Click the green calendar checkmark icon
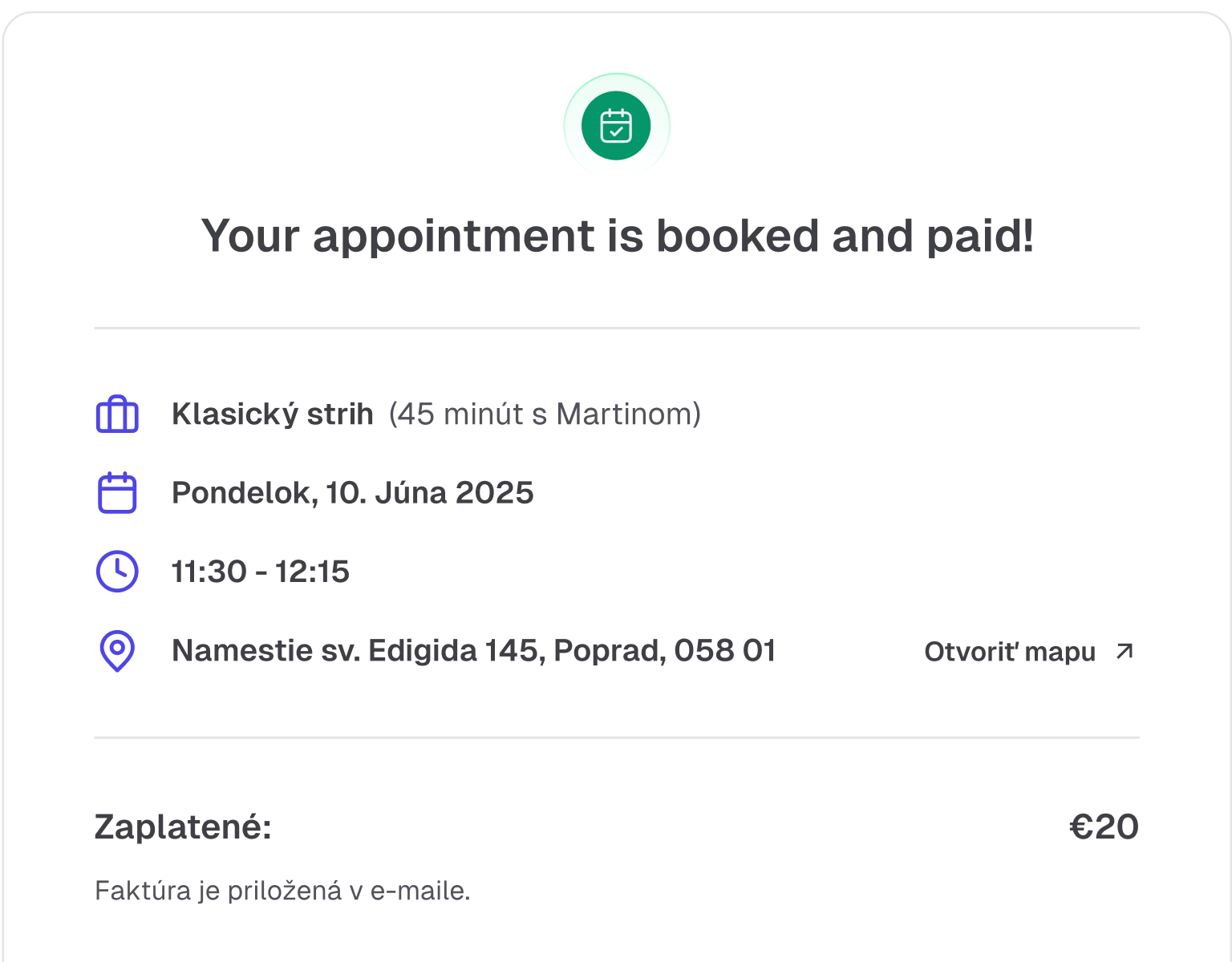1232x962 pixels. coord(616,126)
